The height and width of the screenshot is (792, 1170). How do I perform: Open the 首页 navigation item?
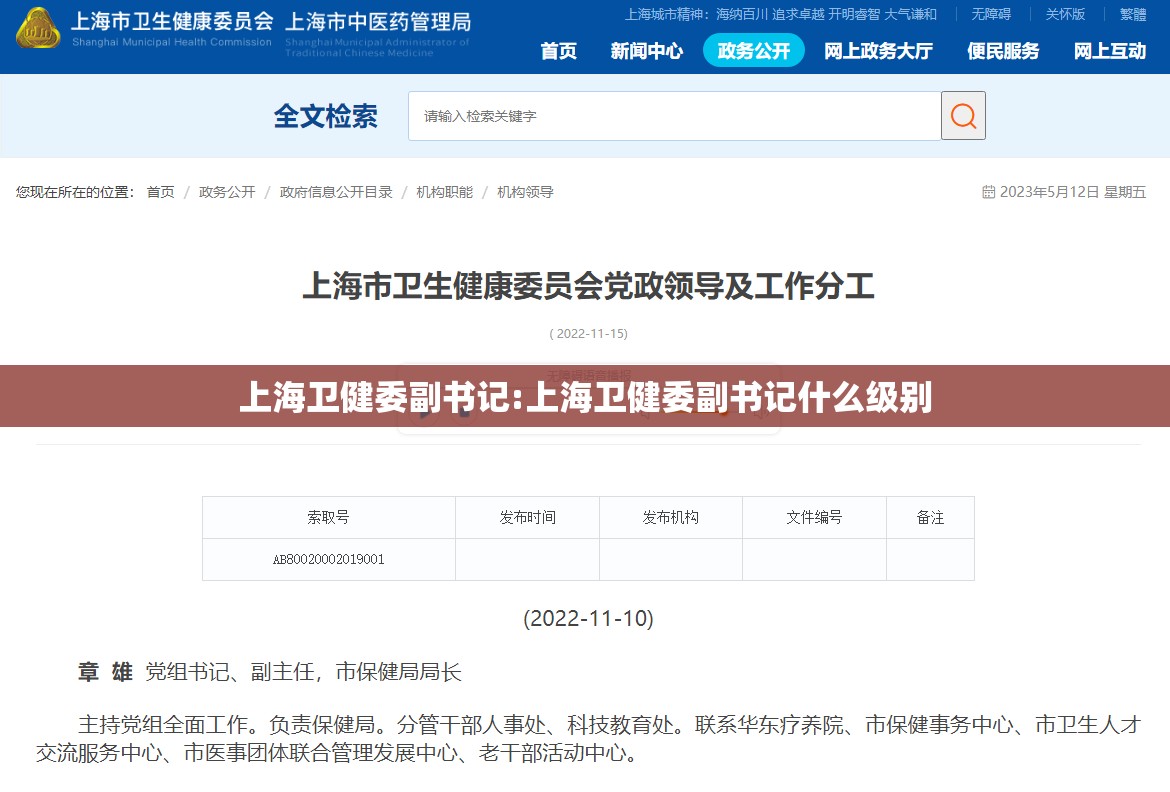[558, 51]
